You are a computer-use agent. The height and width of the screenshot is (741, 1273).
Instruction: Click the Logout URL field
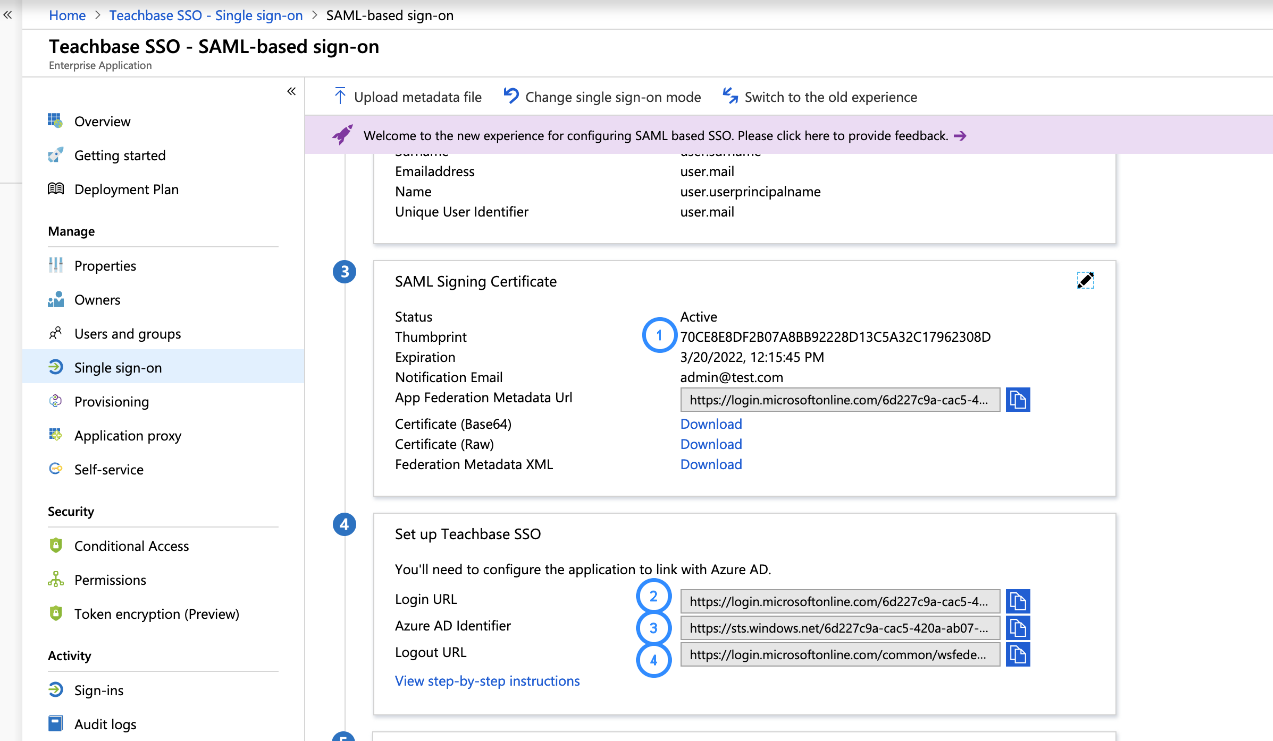pos(840,655)
